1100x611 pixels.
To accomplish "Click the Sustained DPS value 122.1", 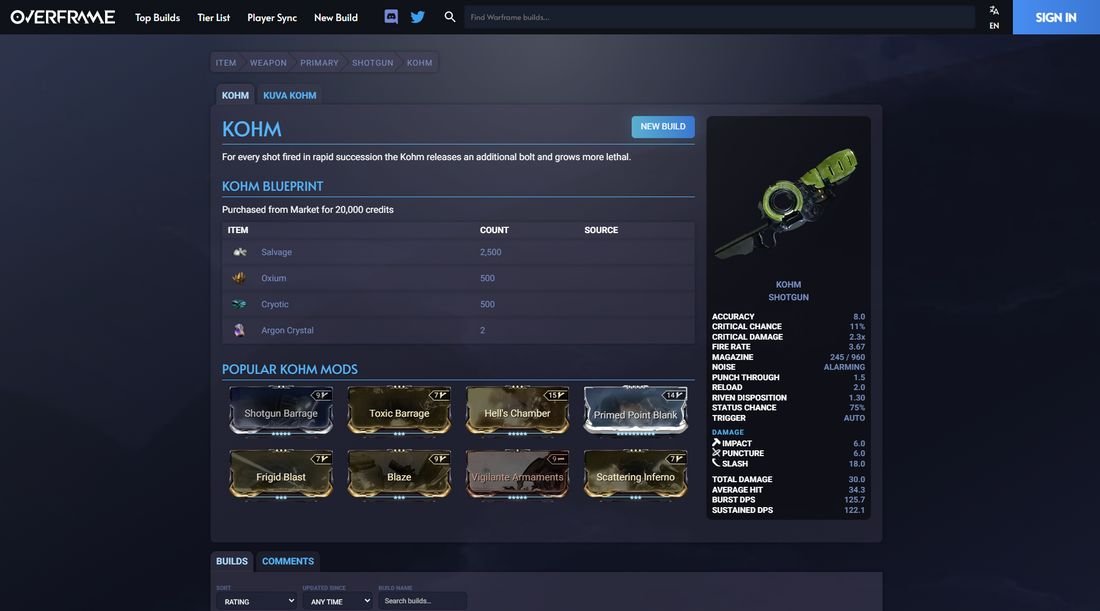I will 854,510.
